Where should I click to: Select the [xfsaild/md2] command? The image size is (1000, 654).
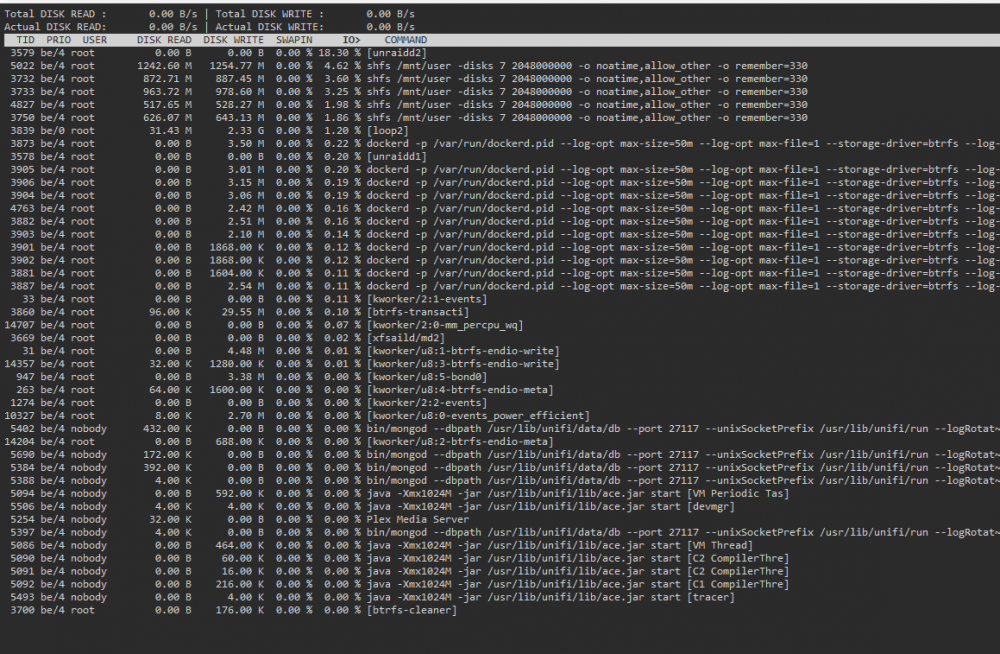click(x=406, y=338)
